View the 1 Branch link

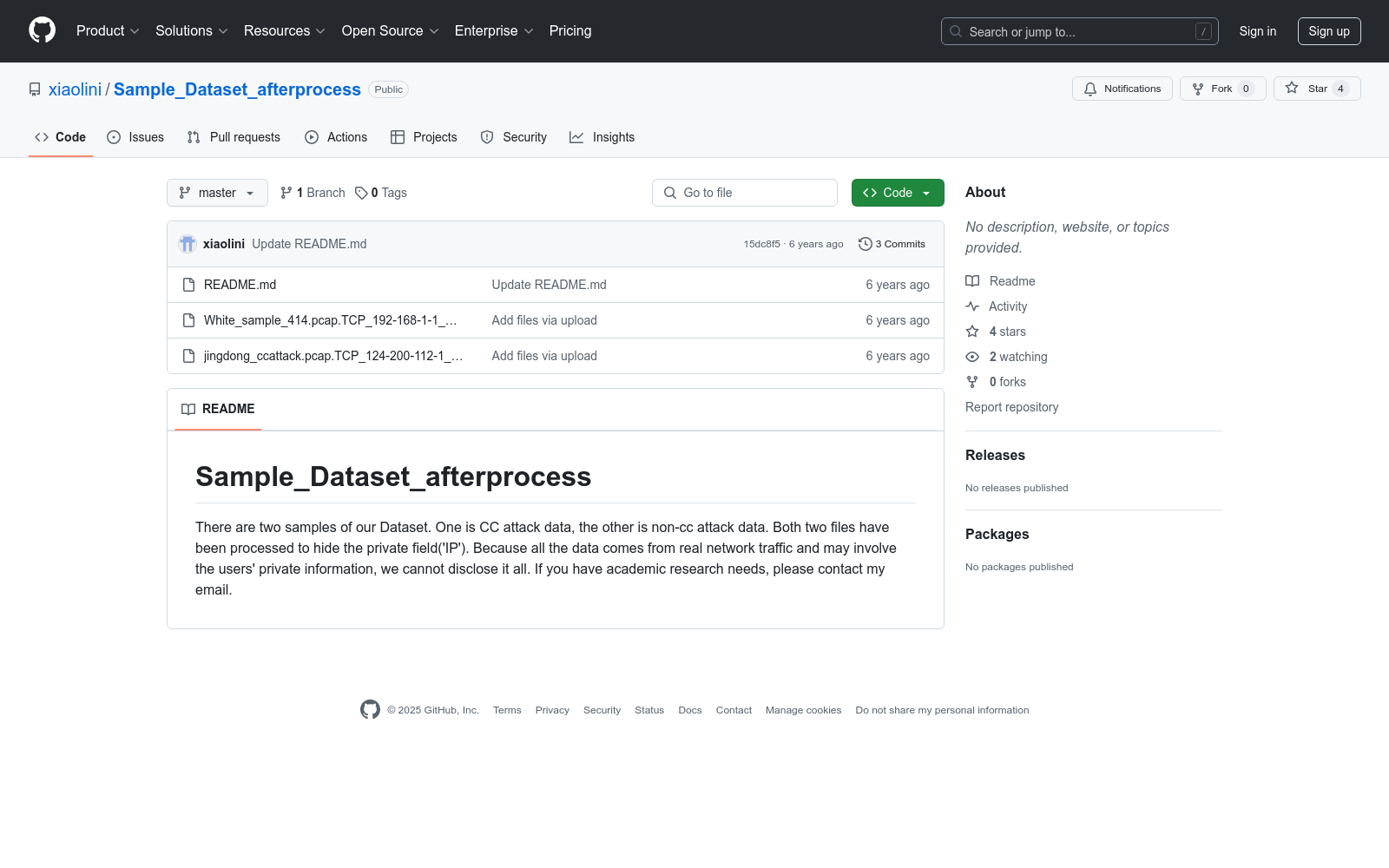tap(313, 193)
